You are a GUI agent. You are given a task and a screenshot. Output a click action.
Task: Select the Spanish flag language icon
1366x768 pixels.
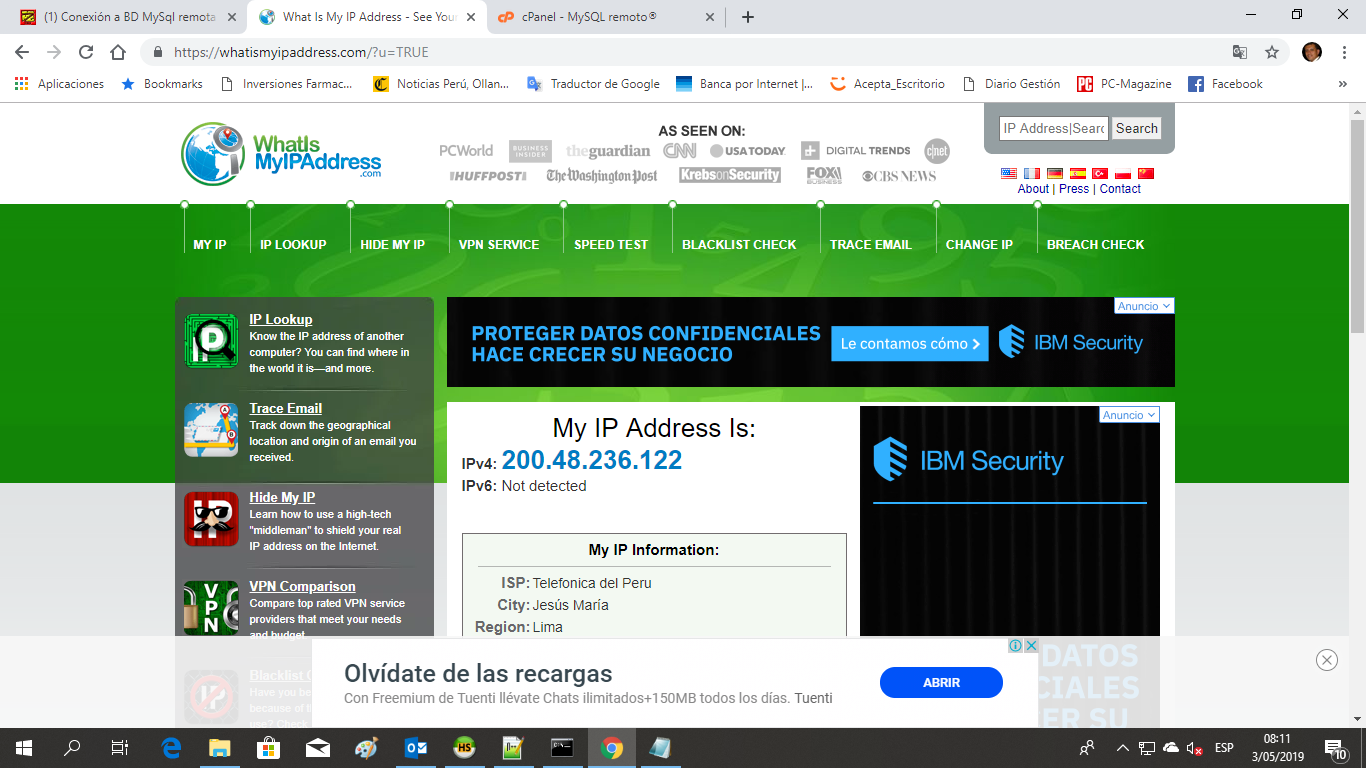(1078, 173)
